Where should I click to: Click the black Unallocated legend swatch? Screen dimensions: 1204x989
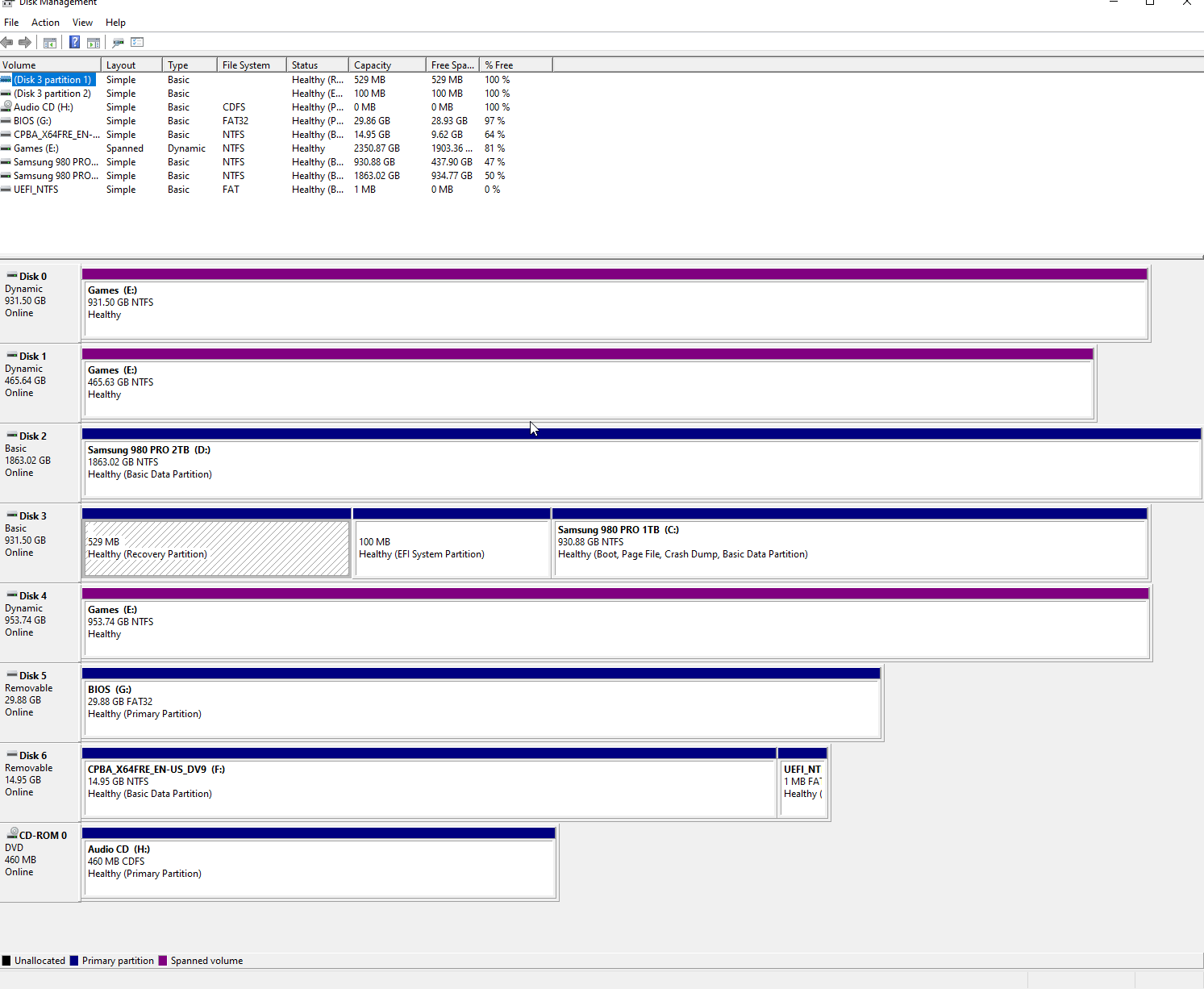click(6, 961)
